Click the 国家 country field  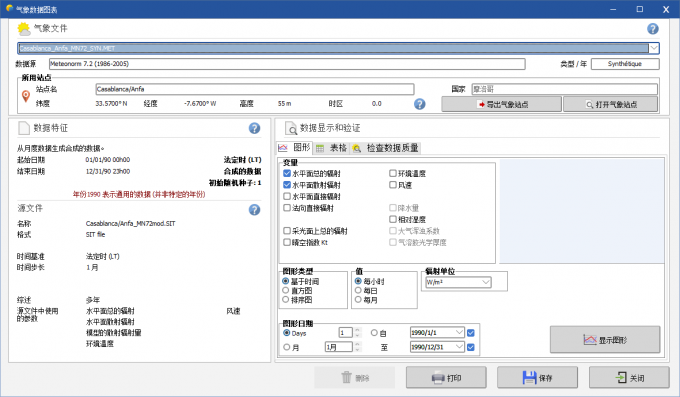565,89
